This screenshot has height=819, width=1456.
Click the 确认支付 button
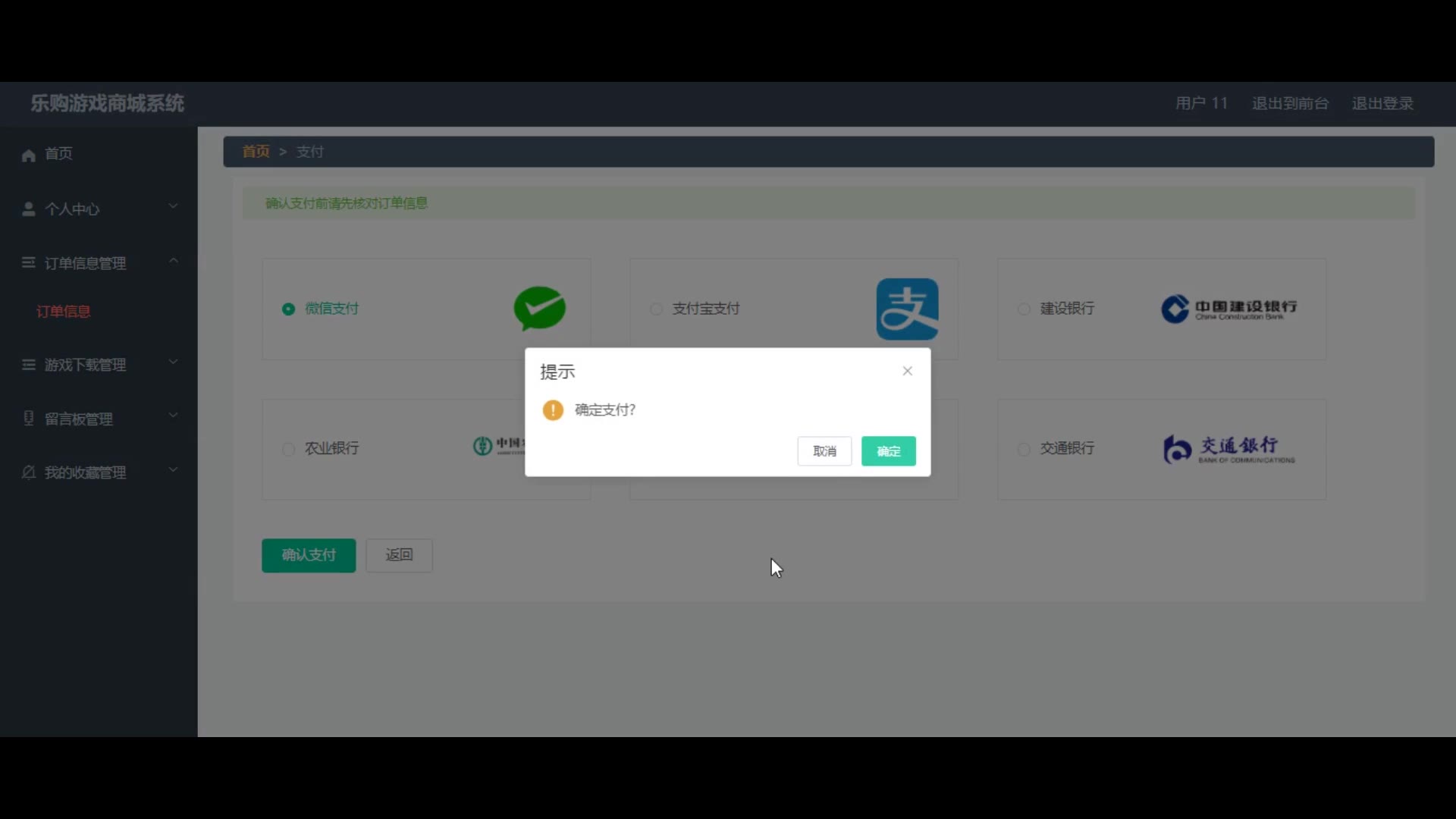click(x=309, y=555)
